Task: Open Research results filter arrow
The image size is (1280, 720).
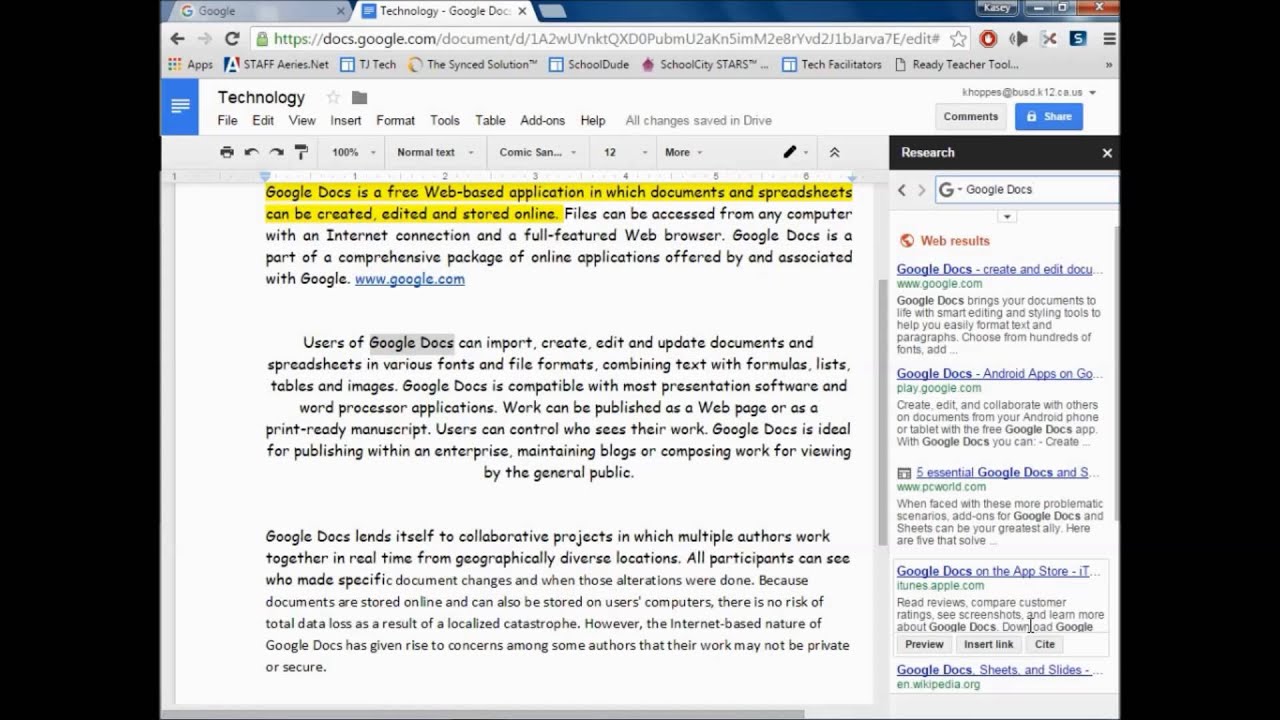Action: coord(1007,217)
